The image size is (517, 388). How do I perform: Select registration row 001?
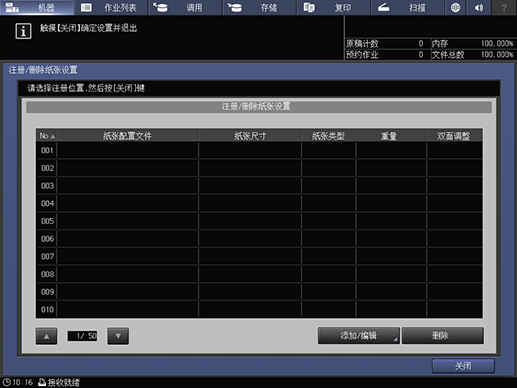coord(259,150)
